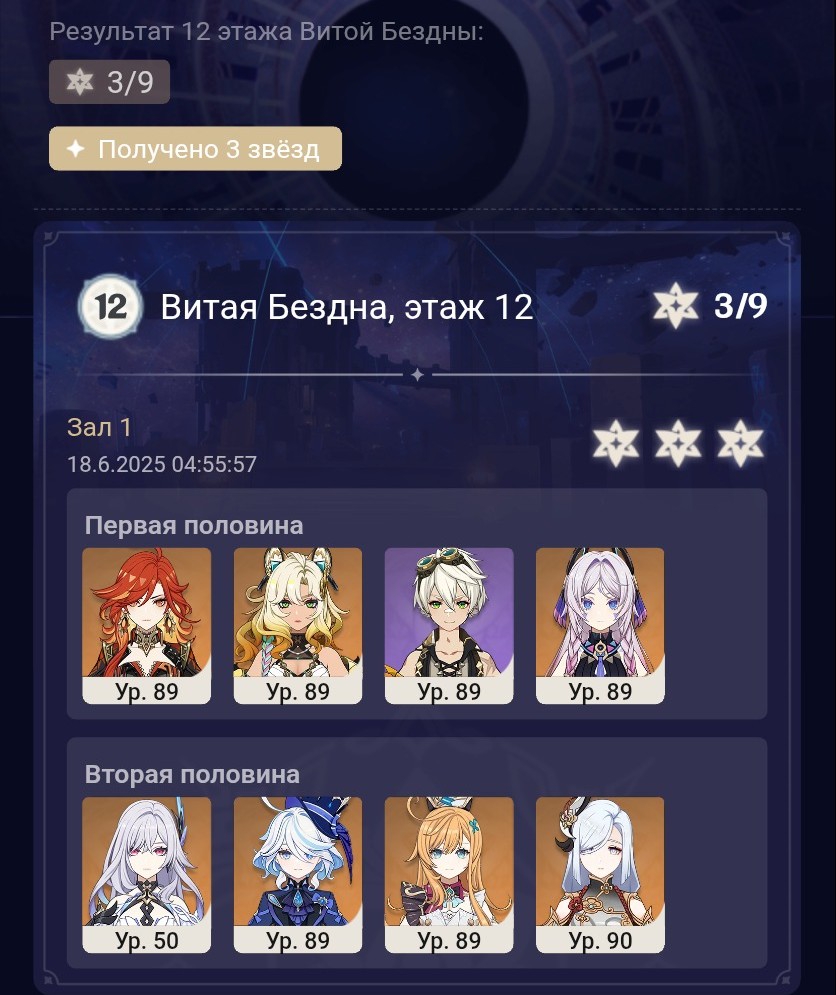Tap the red-haired character portrait in first half
The width and height of the screenshot is (836, 995).
147,626
